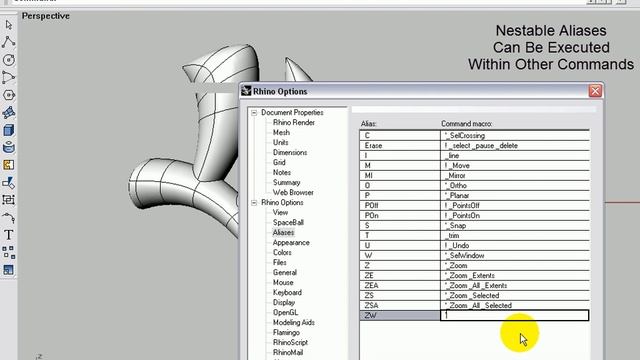The image size is (640, 360).
Task: Open the Grid settings page
Action: click(279, 162)
